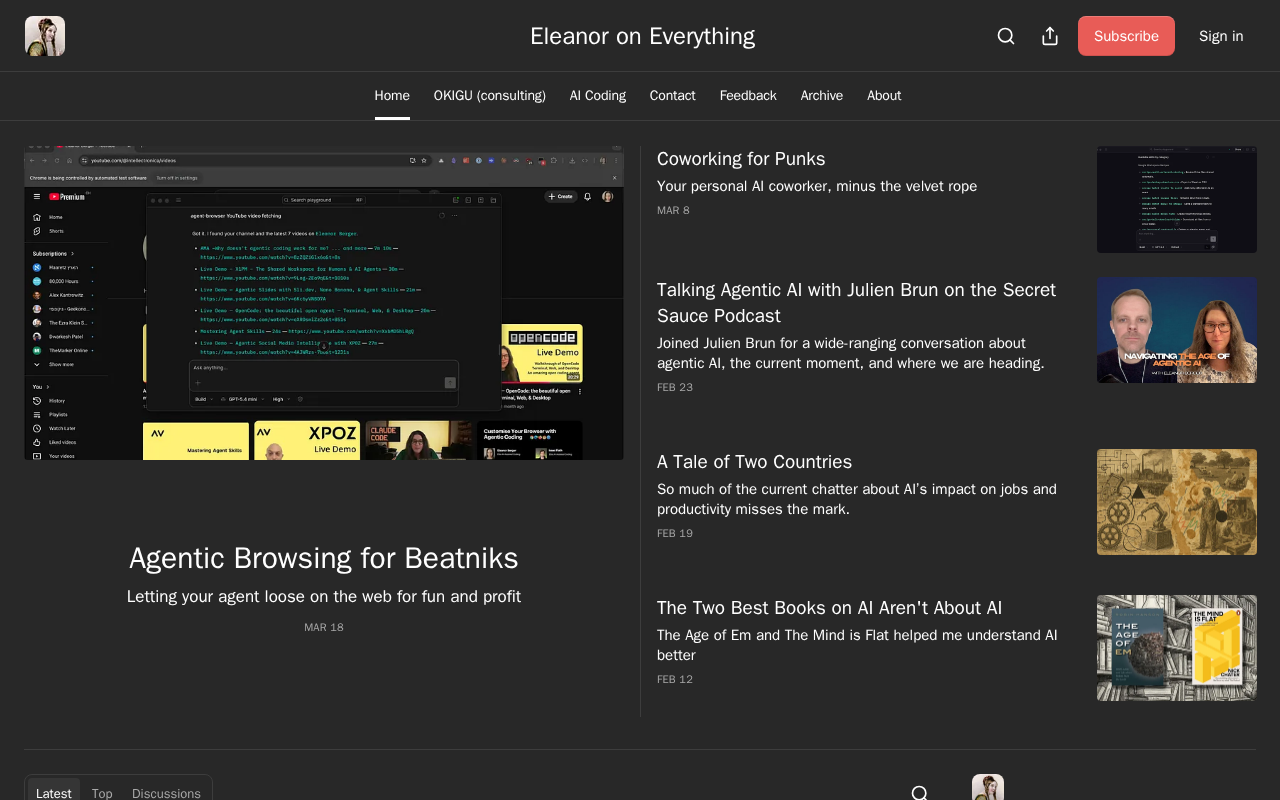
Task: Open the Coworking for Punks article
Action: coord(741,159)
